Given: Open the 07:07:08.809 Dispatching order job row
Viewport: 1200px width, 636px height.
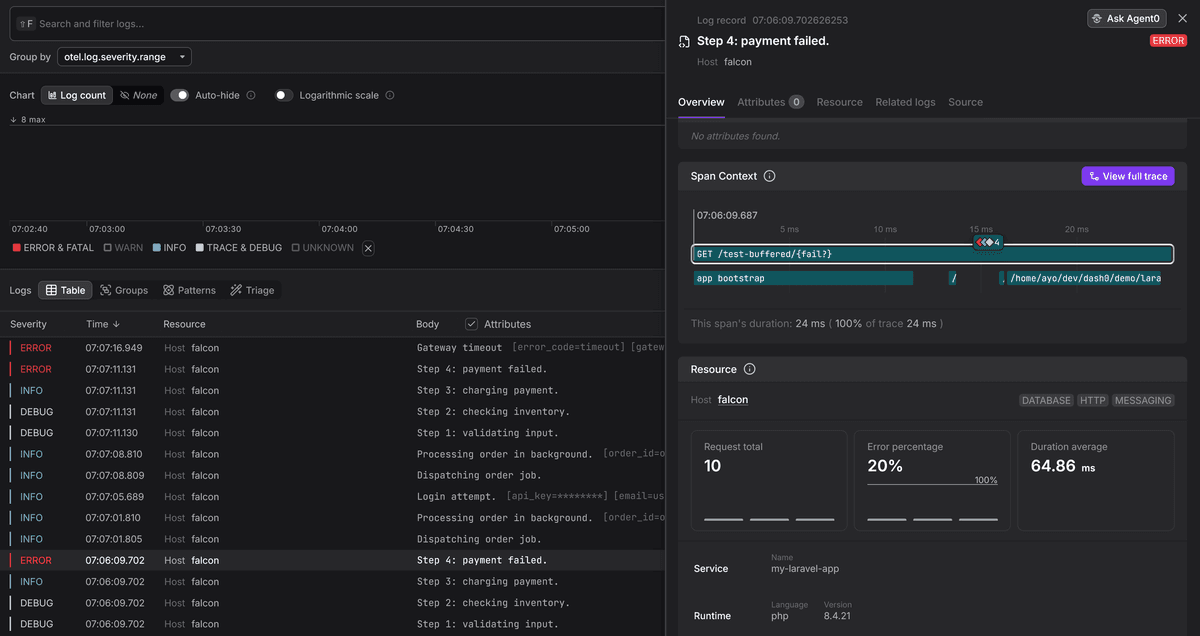Looking at the screenshot, I should coord(332,475).
